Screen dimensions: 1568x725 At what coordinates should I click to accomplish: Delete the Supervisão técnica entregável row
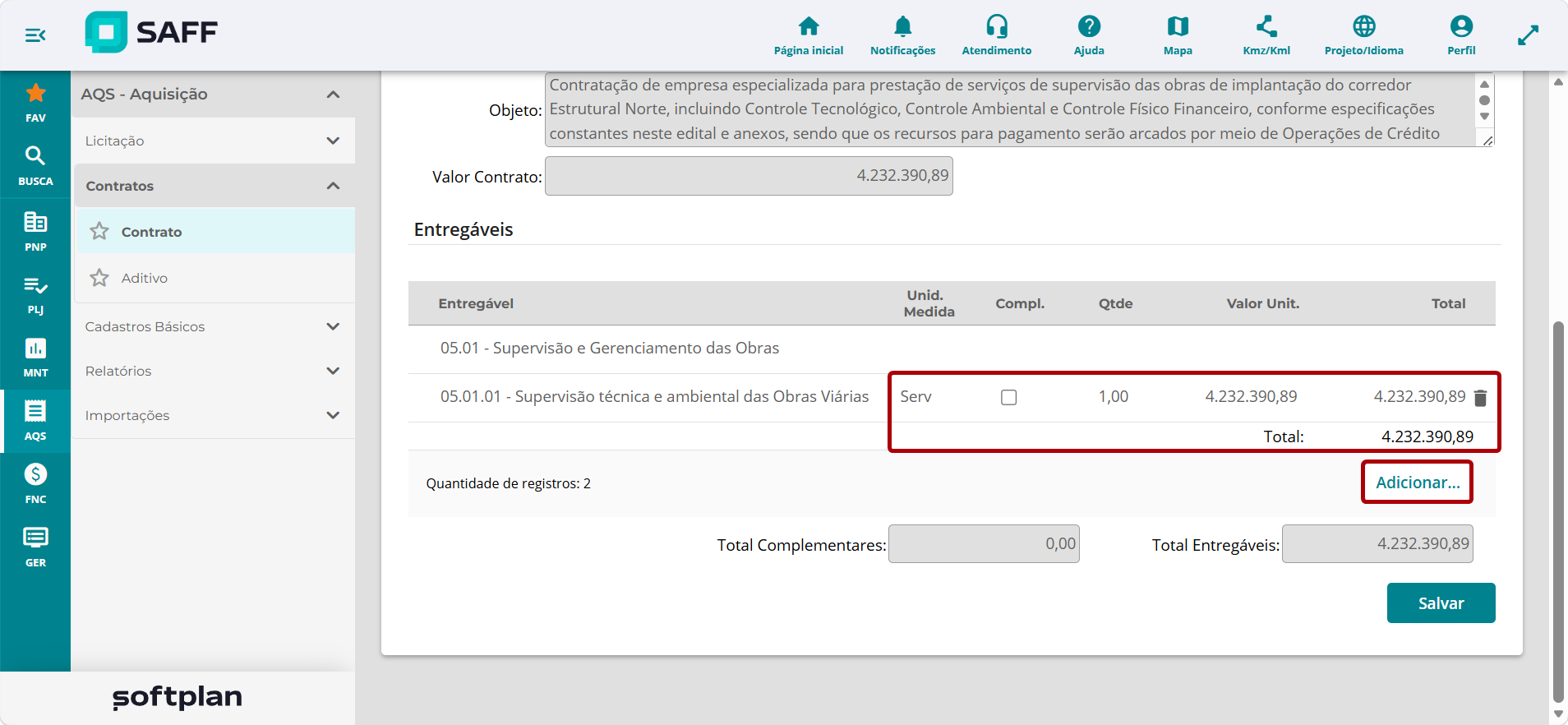click(1480, 398)
